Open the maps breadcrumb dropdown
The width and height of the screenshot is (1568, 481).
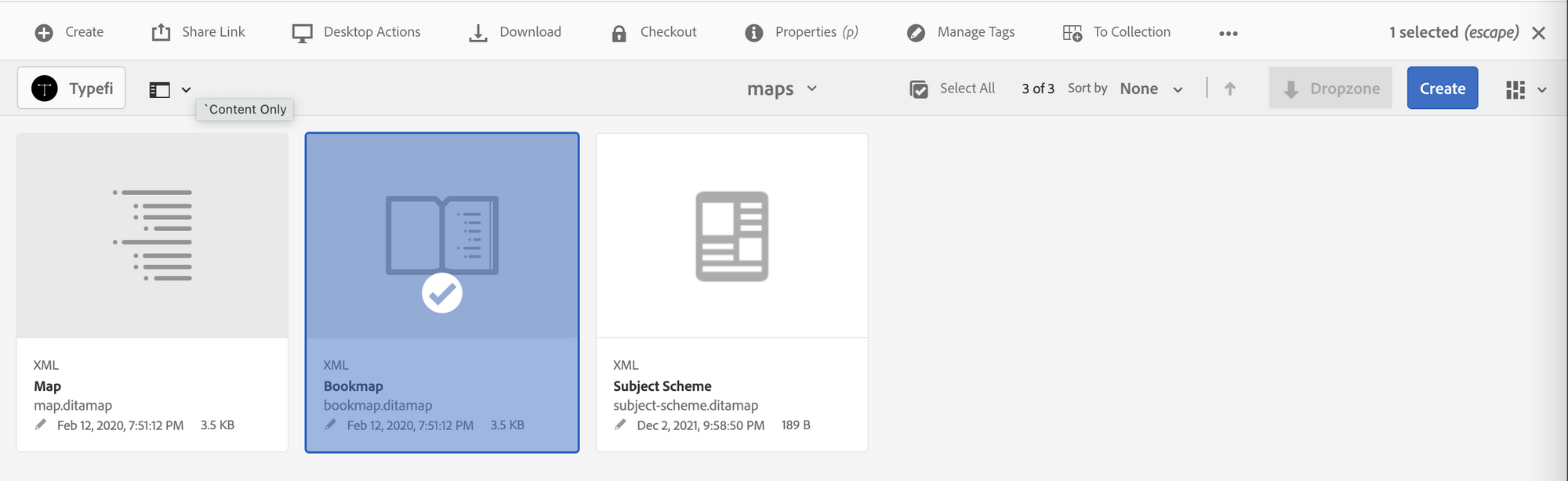coord(813,89)
